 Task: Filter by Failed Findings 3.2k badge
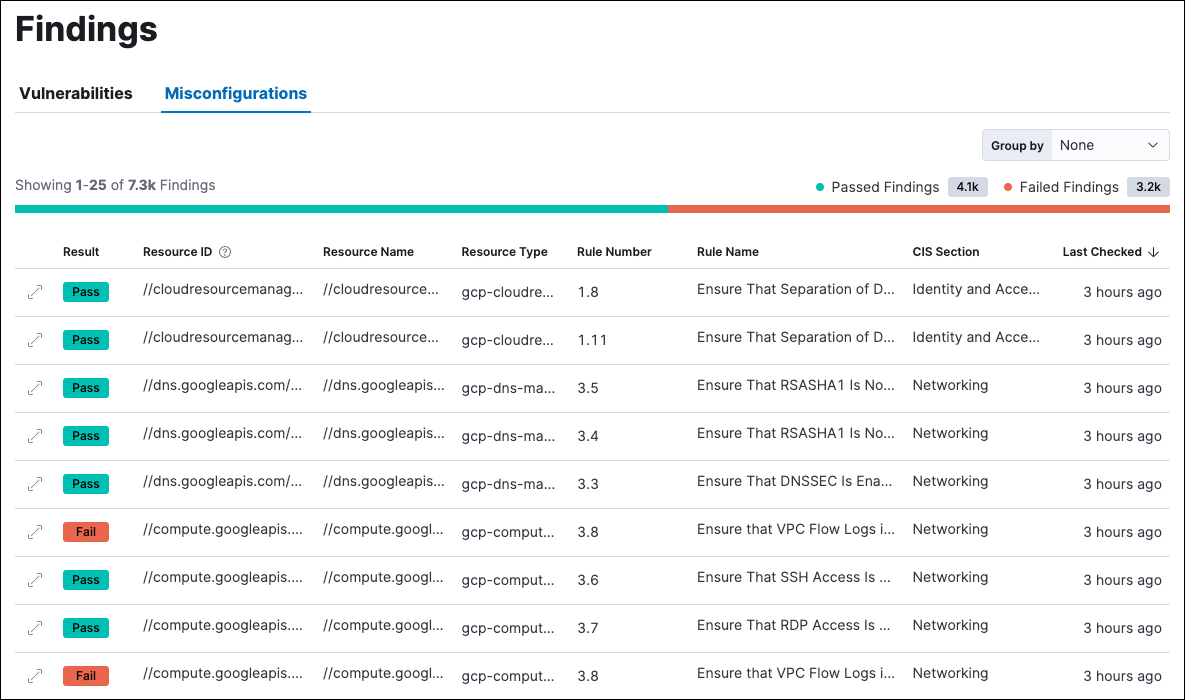pyautogui.click(x=1147, y=187)
